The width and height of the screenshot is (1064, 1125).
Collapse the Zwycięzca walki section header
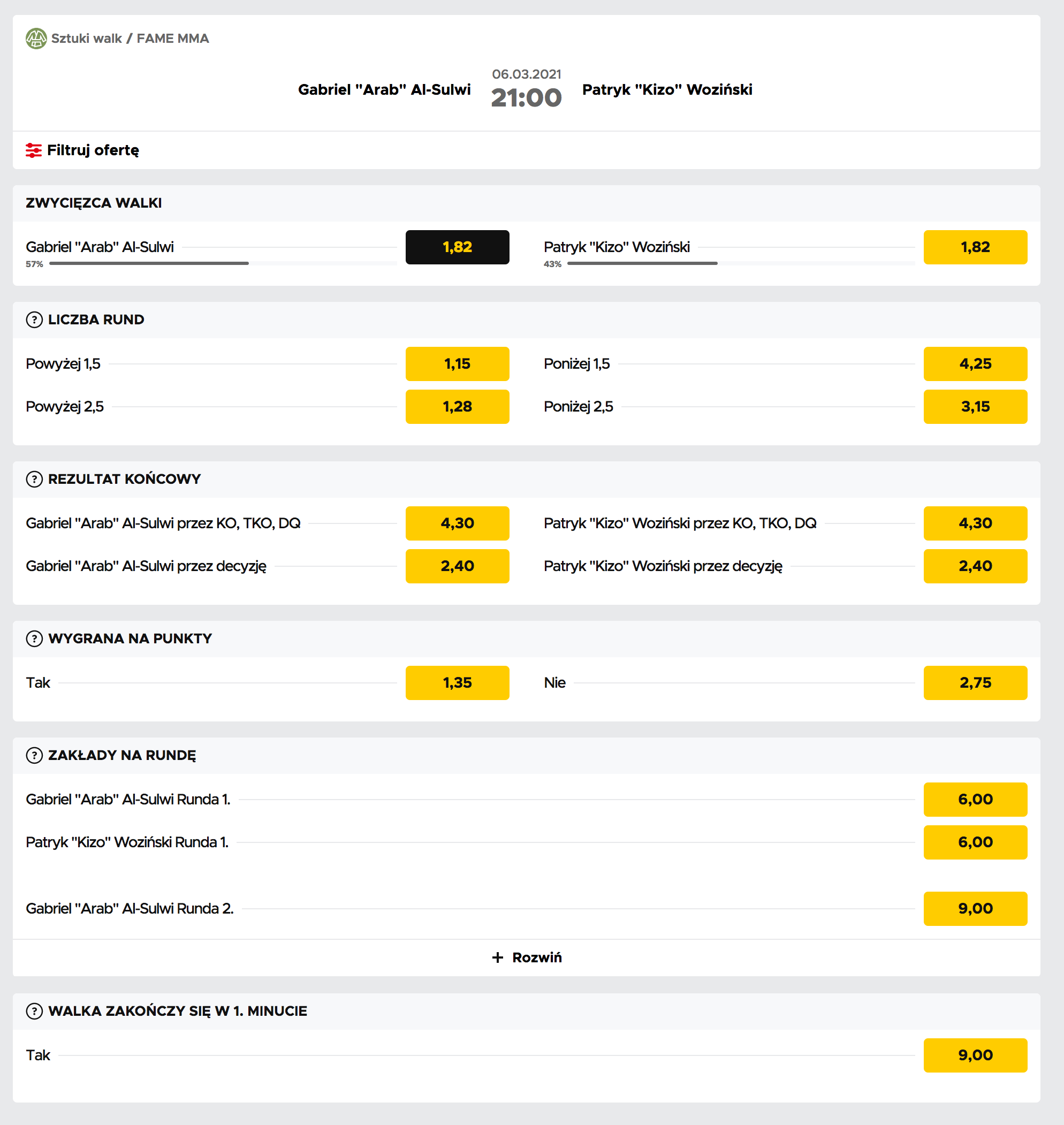tap(526, 203)
